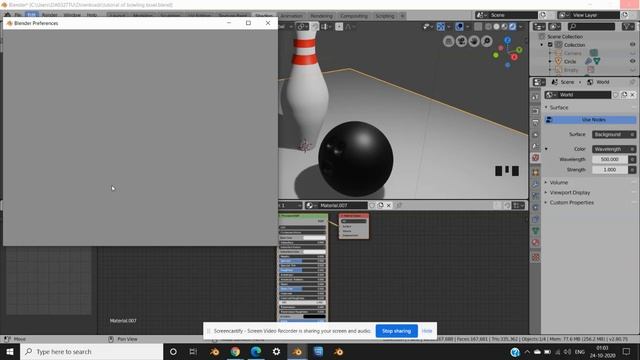Toggle fake user shield for World
Image resolution: width=640 pixels, height=360 pixels.
[616, 95]
